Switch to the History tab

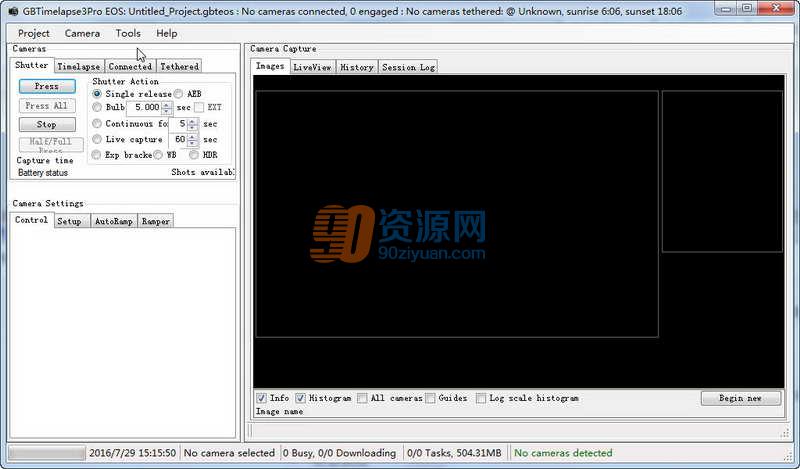357,67
